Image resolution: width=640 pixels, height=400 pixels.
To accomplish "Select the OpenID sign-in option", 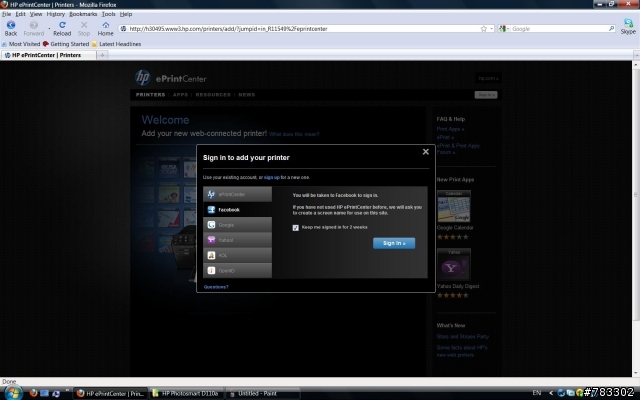I will [238, 270].
